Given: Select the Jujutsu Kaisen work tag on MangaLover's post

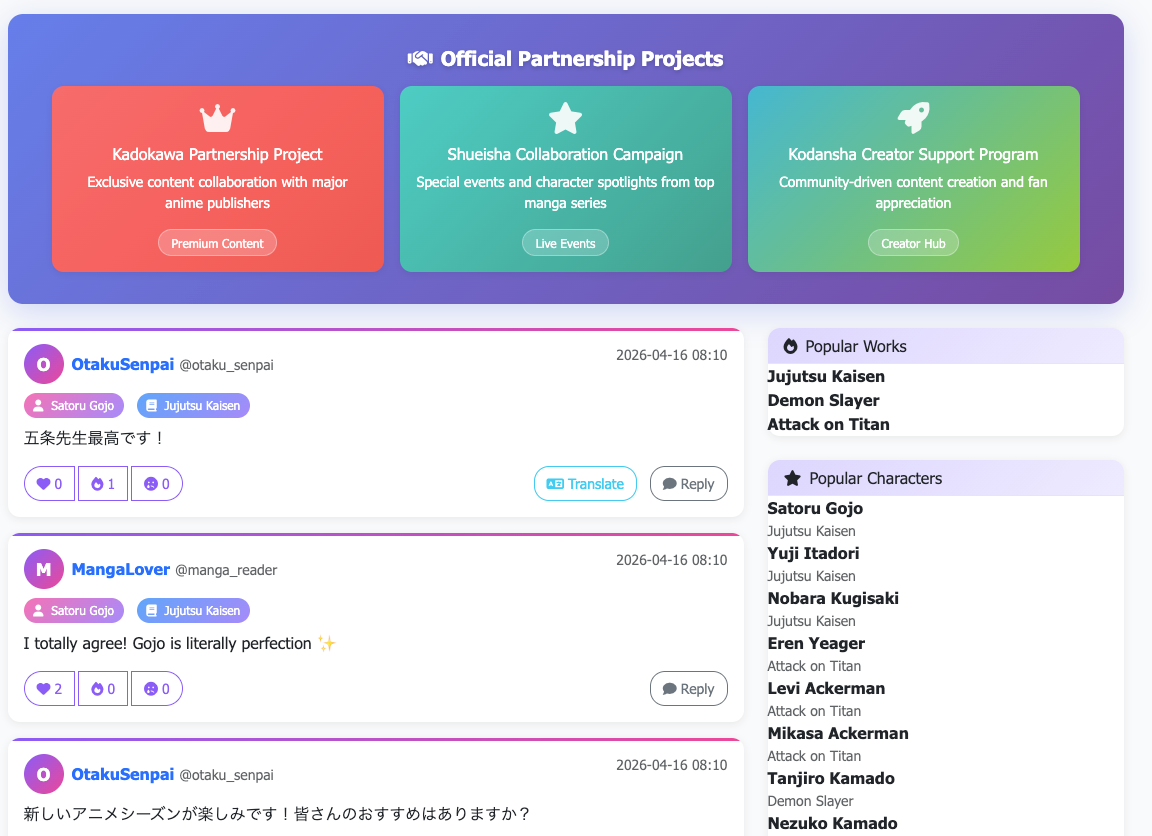Looking at the screenshot, I should tap(193, 610).
